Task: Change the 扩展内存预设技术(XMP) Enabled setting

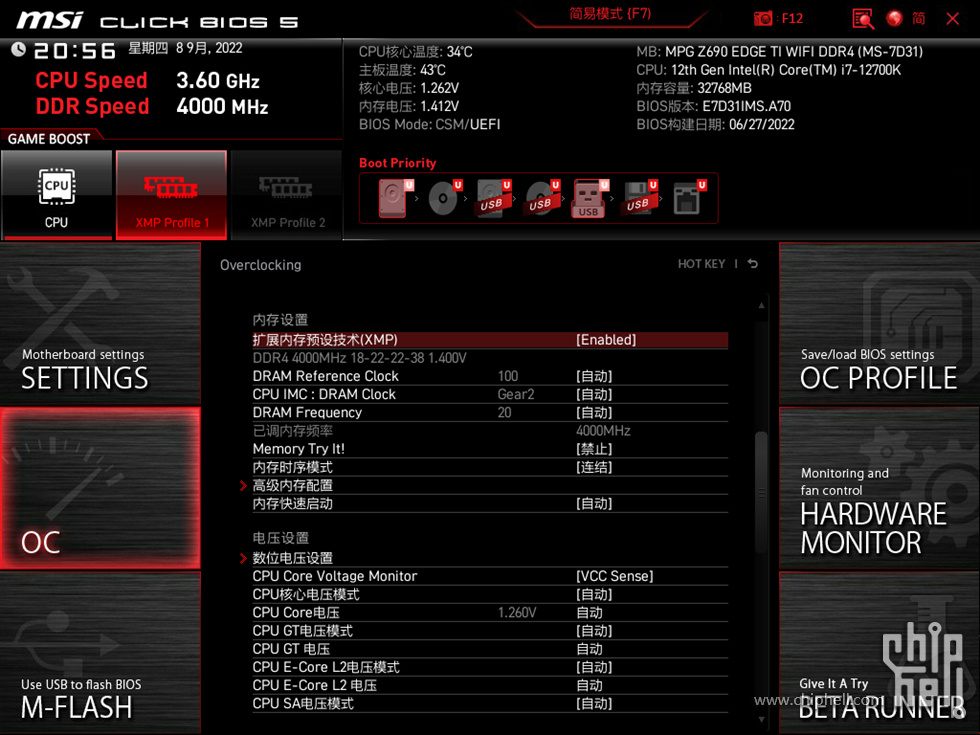Action: [x=490, y=339]
